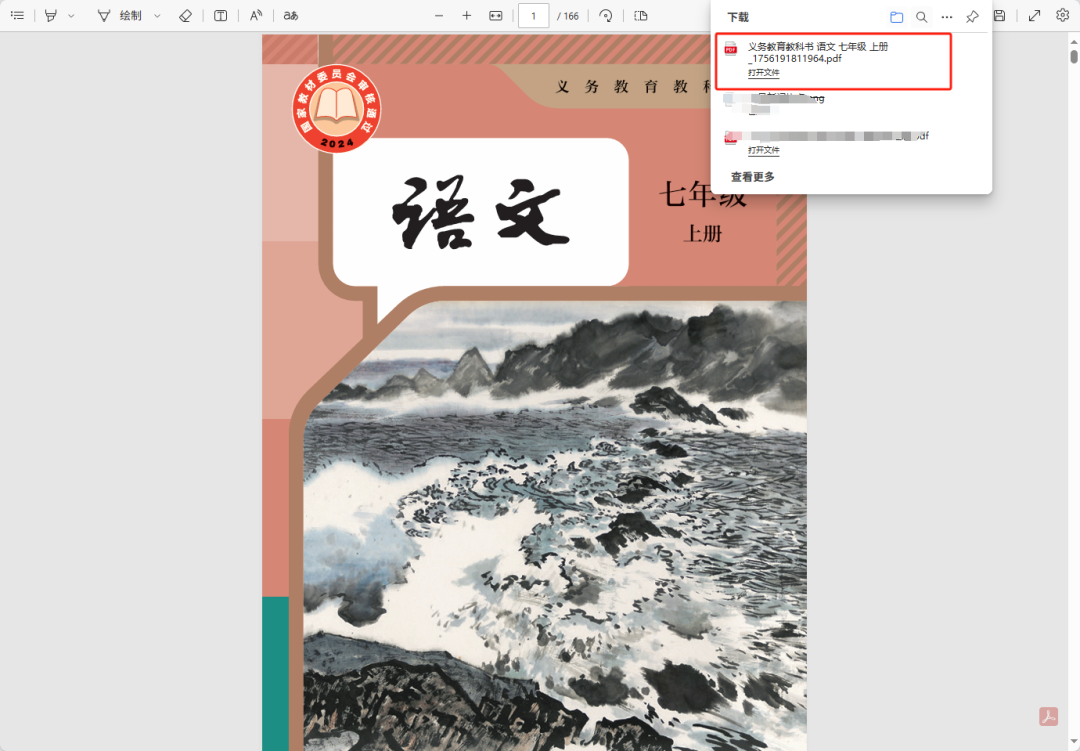Click 查看更多 in downloads panel

click(x=751, y=175)
